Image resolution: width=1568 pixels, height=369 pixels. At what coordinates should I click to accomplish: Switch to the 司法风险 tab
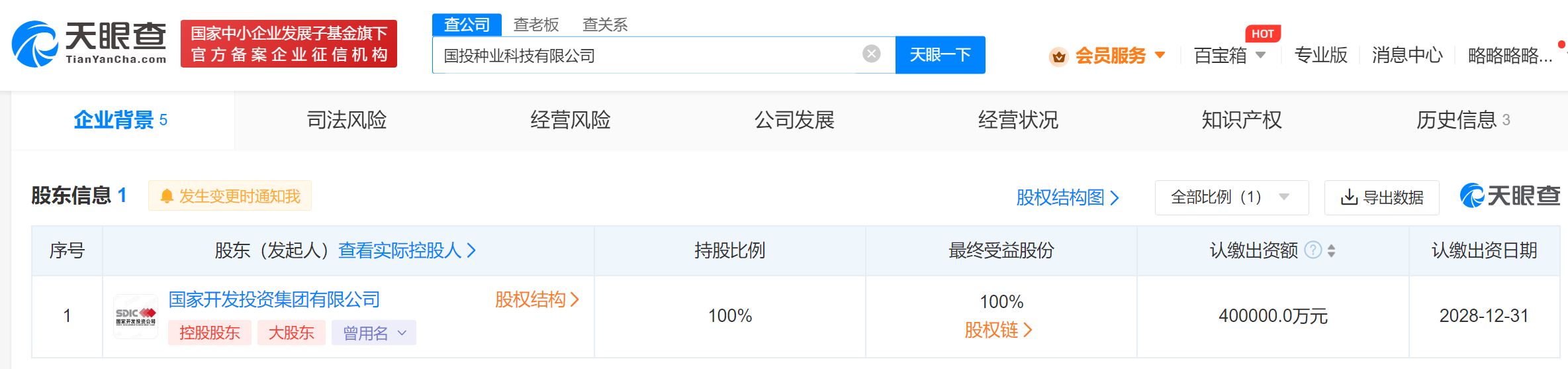[x=347, y=120]
